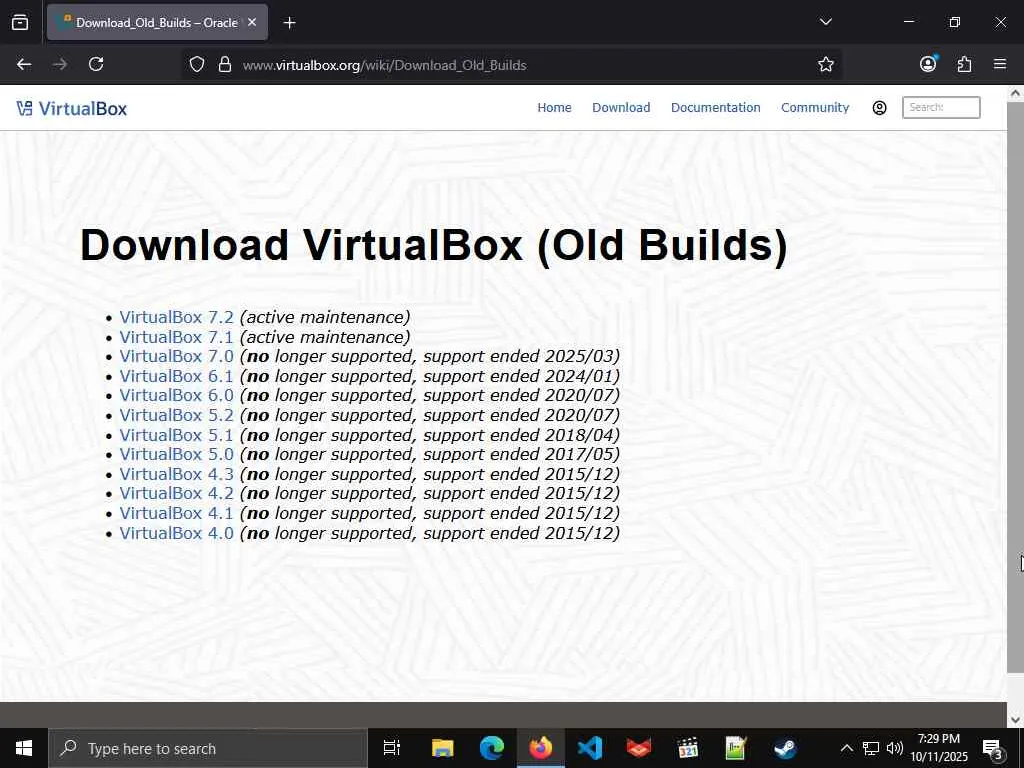This screenshot has width=1024, height=768.
Task: Open the red layered app taskbar icon
Action: click(x=639, y=748)
